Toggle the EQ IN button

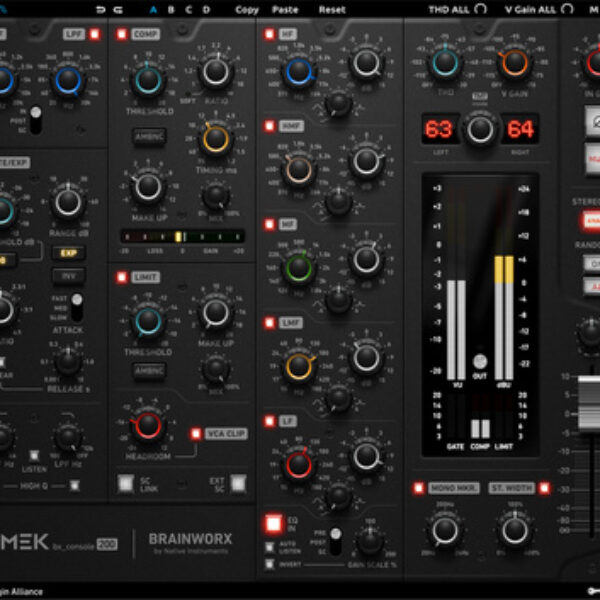[x=274, y=524]
